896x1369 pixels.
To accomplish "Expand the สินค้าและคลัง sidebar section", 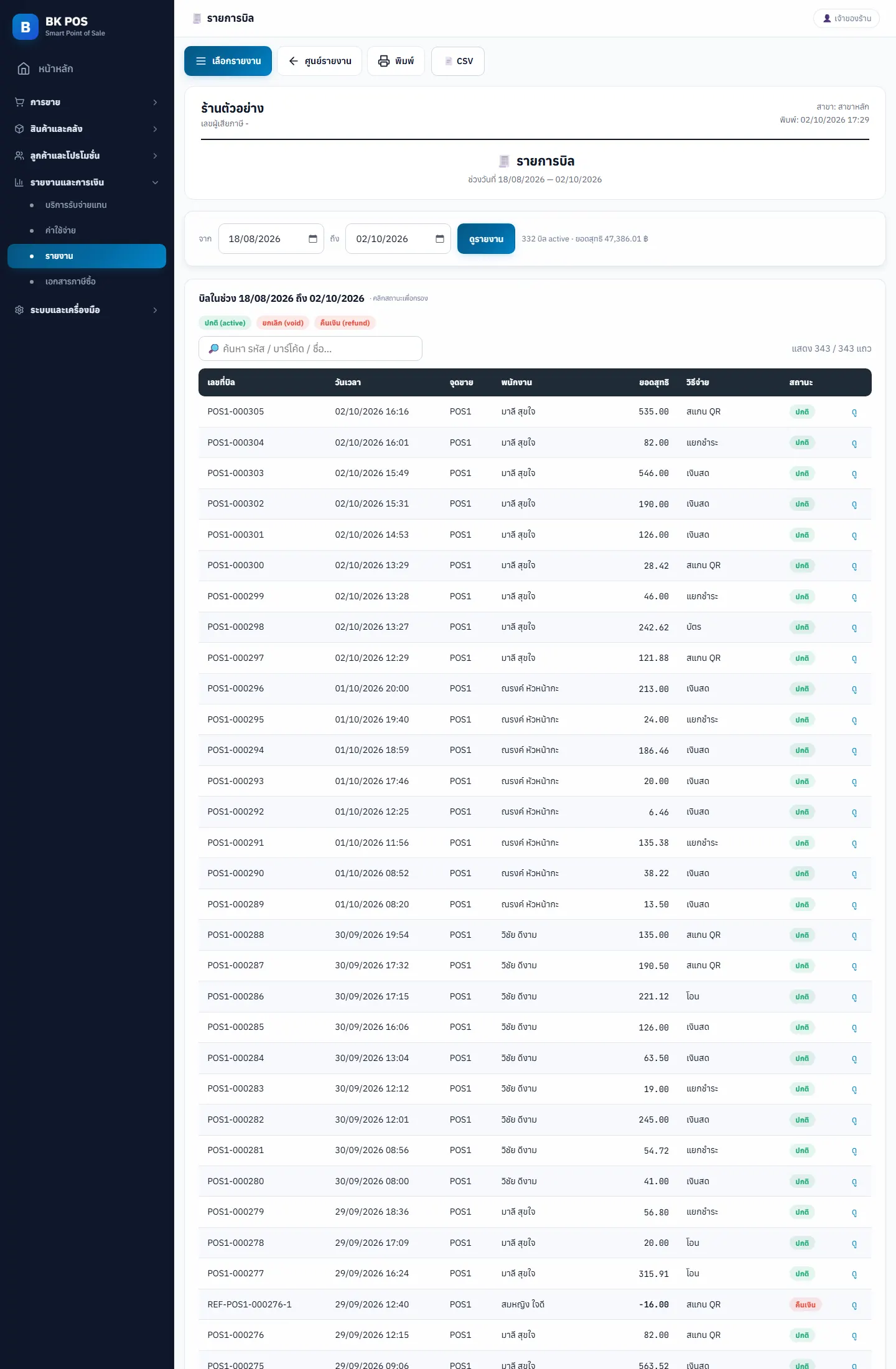I will tap(86, 129).
